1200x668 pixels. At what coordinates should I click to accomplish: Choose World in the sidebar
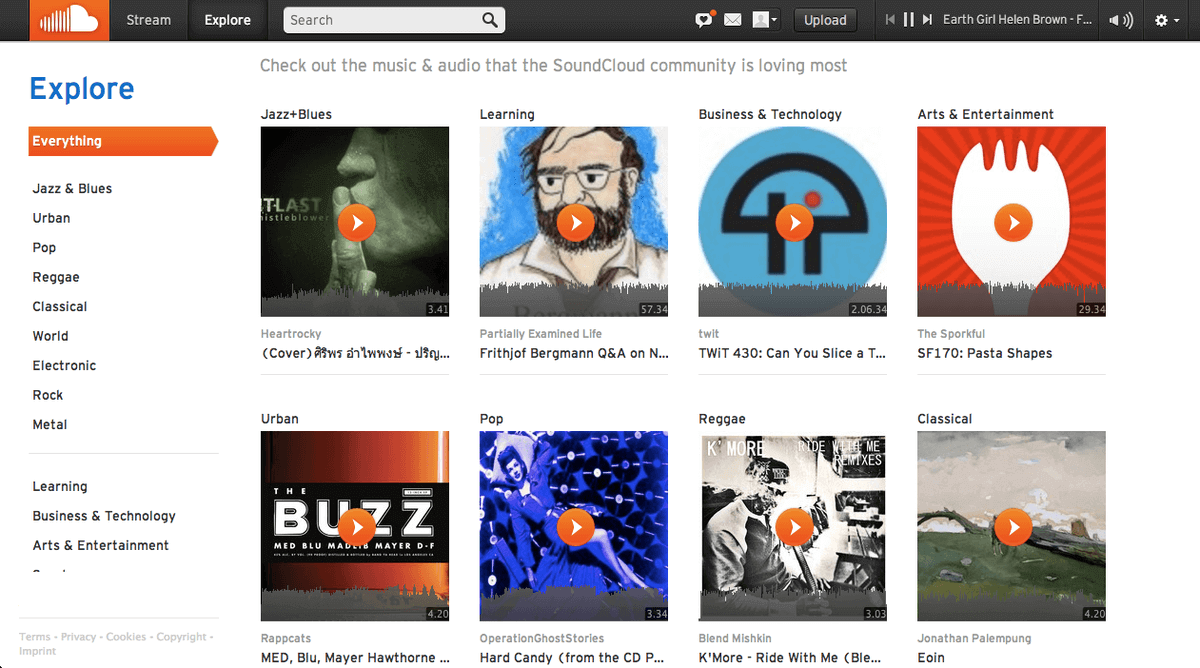click(x=51, y=336)
